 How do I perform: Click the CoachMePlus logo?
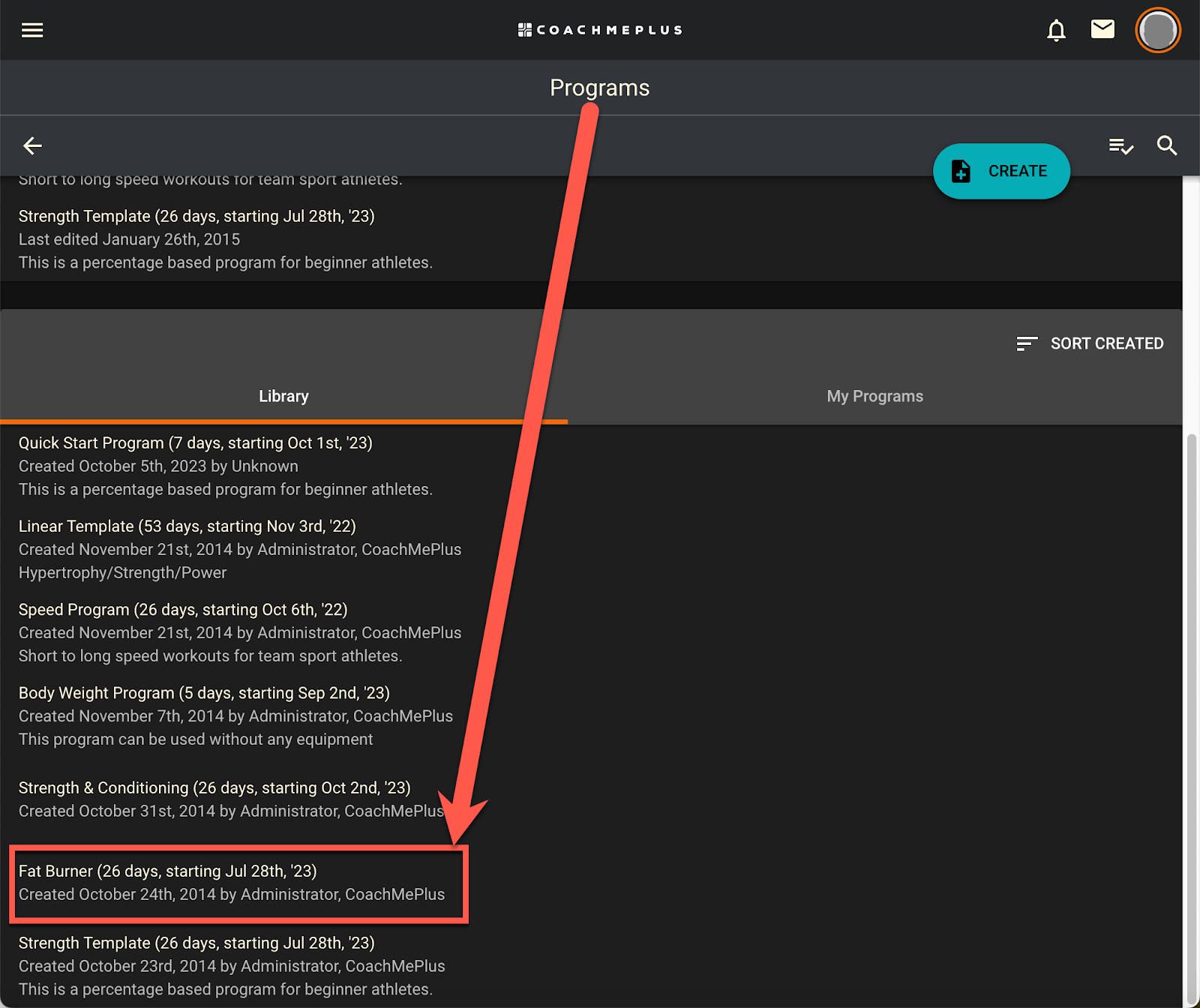click(x=600, y=30)
